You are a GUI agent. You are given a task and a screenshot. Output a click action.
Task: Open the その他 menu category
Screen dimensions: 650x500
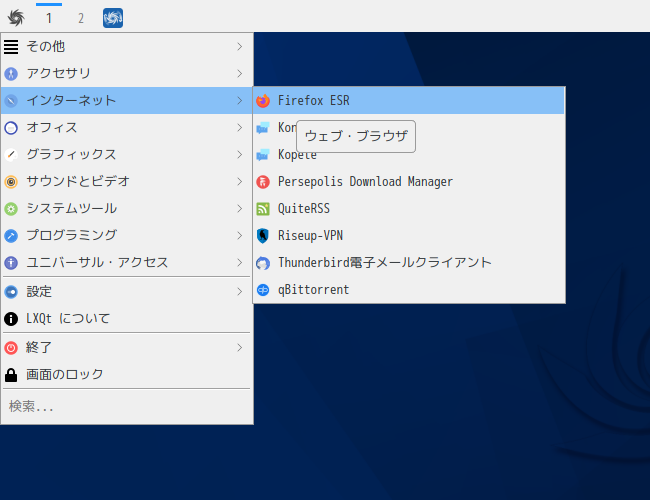coord(127,47)
